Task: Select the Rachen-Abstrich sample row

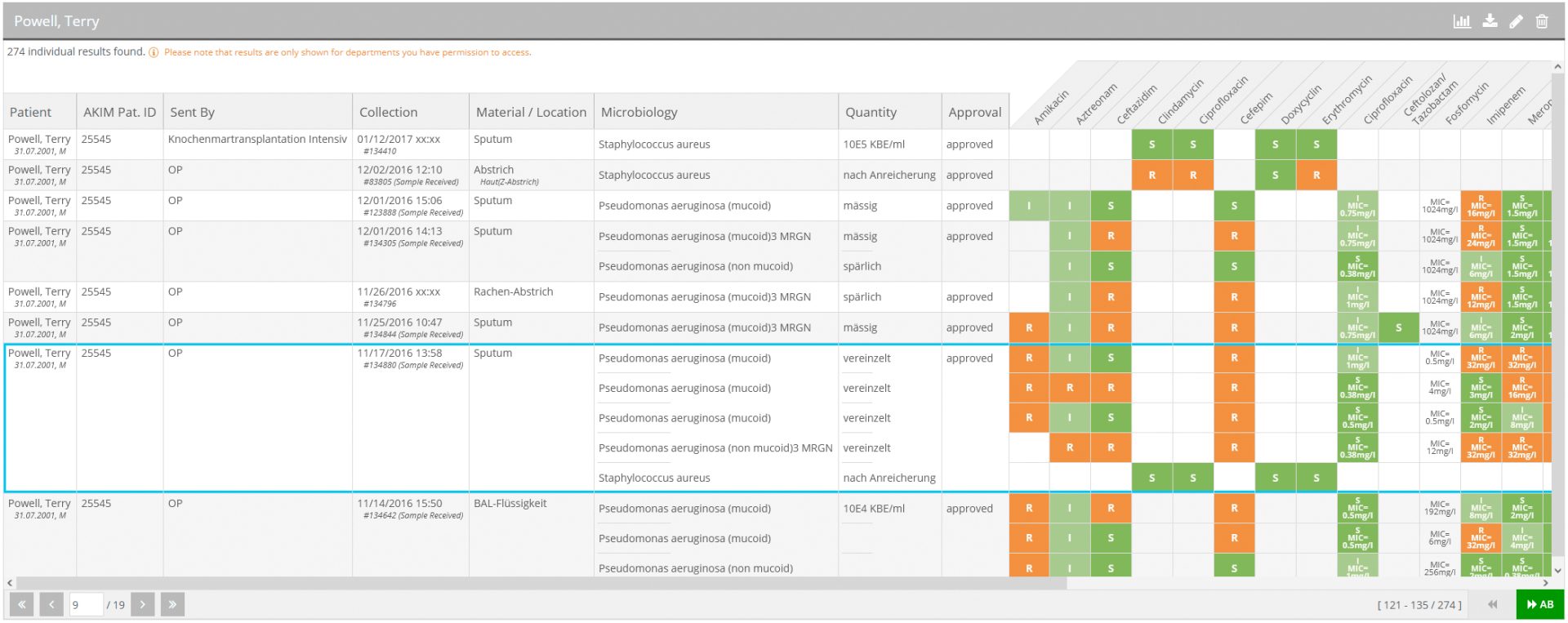Action: [513, 291]
